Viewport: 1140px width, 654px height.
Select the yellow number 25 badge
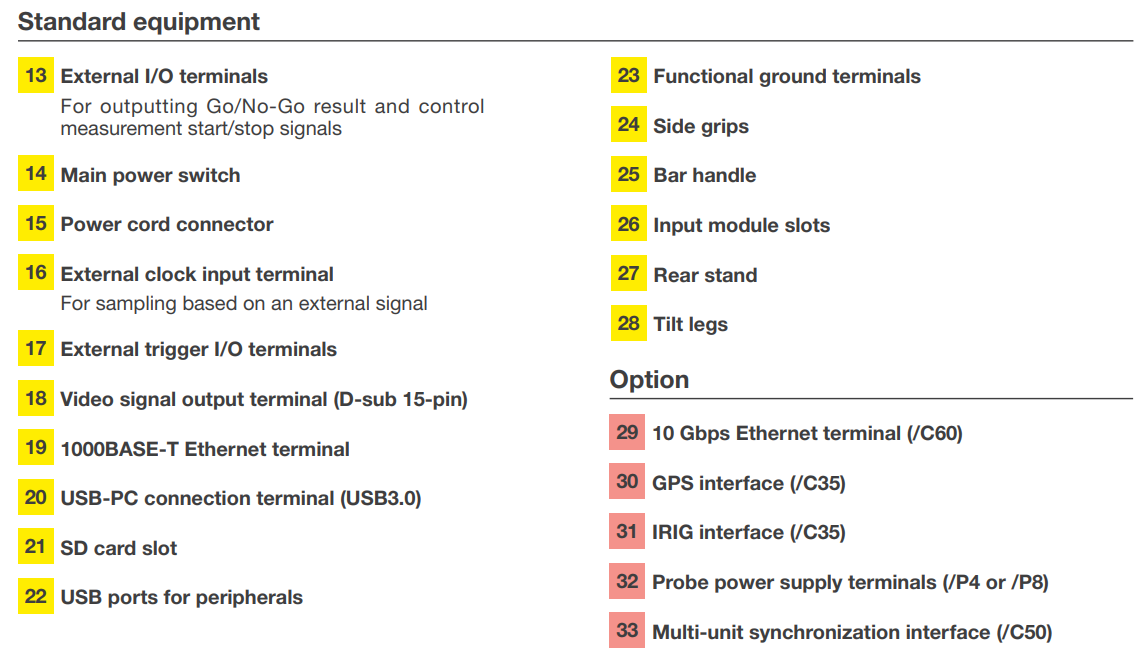tap(628, 175)
